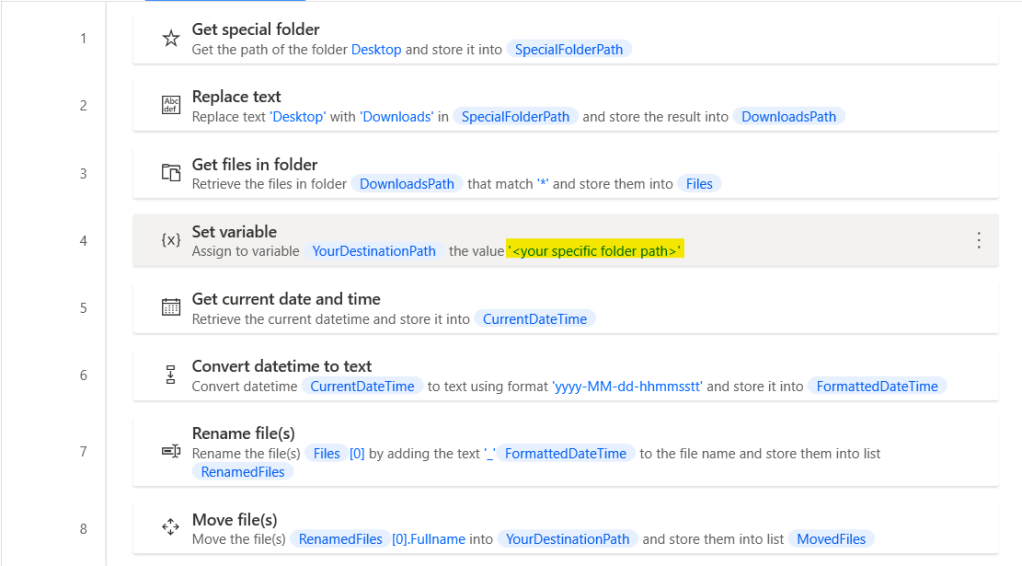Click the calendar icon for current date
1022x566 pixels.
click(171, 308)
